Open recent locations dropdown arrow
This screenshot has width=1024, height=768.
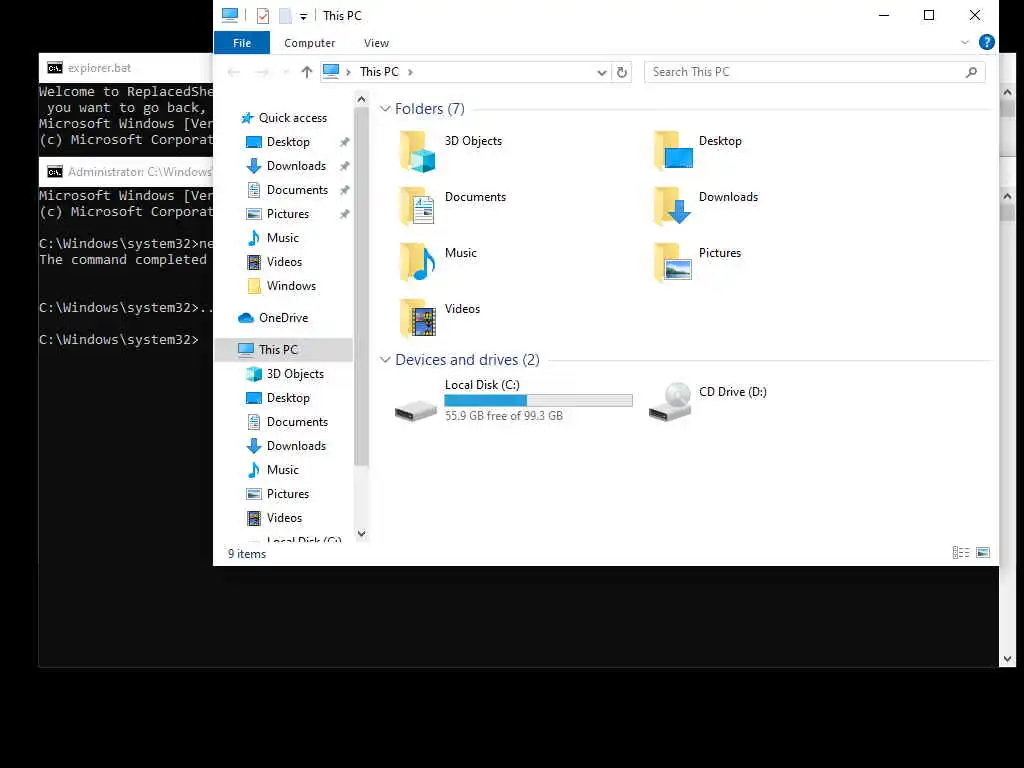(285, 72)
